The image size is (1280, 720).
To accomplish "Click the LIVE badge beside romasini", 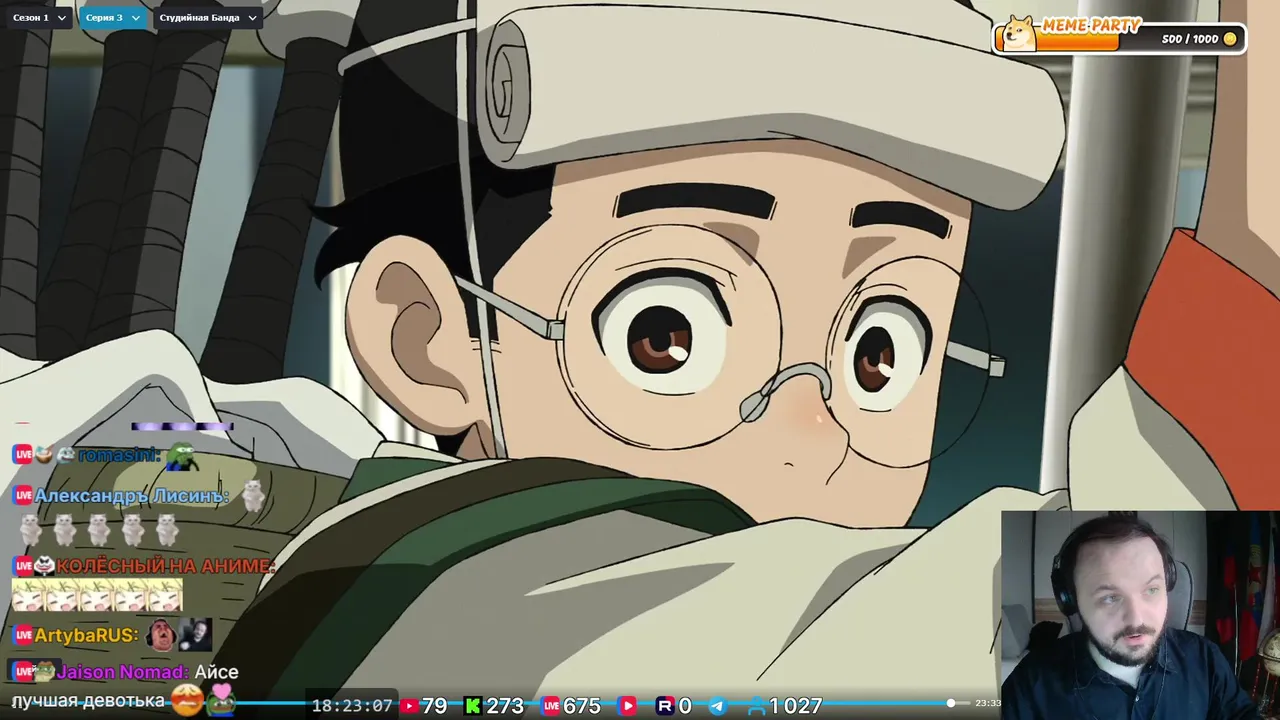I will click(x=23, y=454).
